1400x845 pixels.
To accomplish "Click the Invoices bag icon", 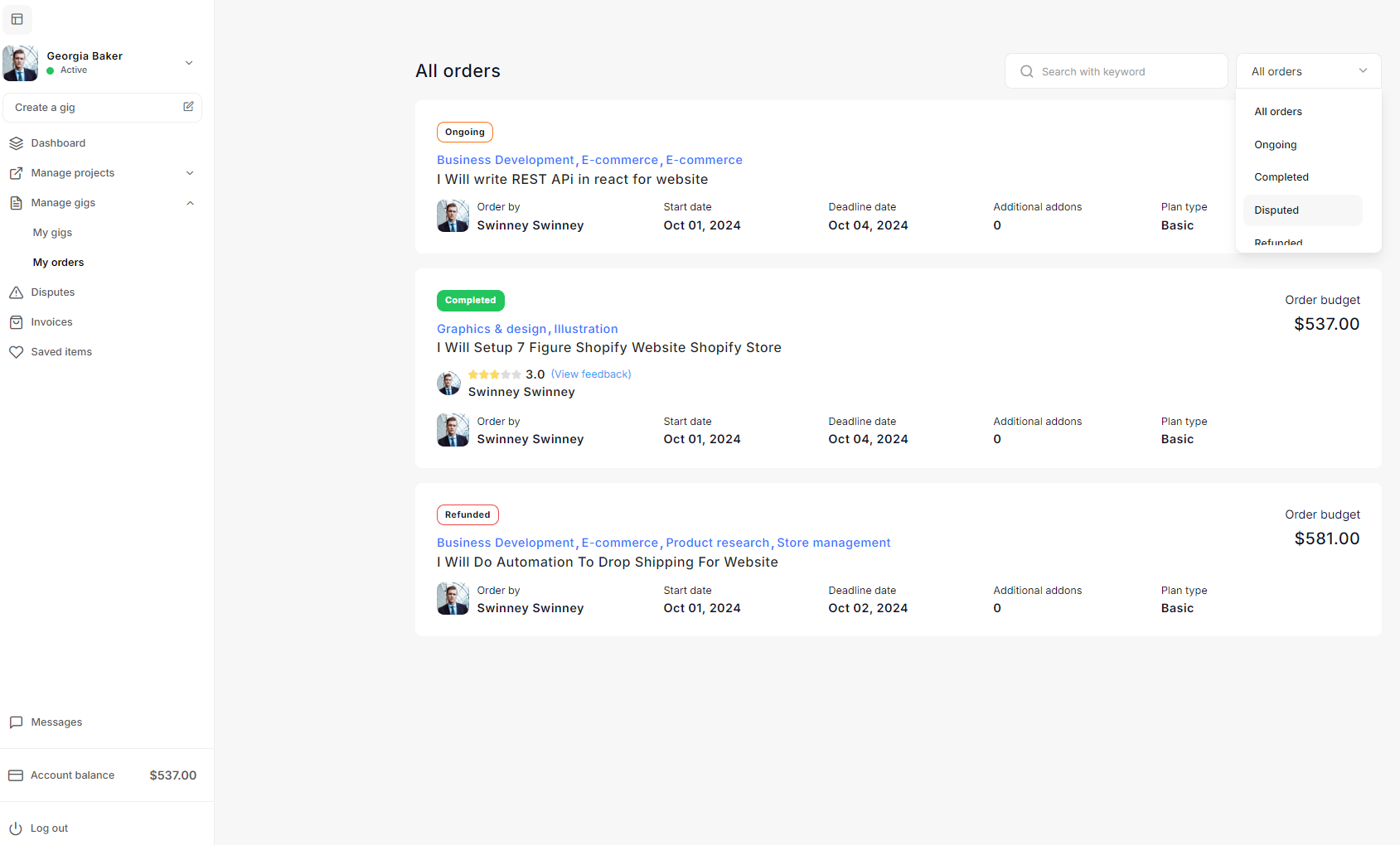I will (16, 322).
